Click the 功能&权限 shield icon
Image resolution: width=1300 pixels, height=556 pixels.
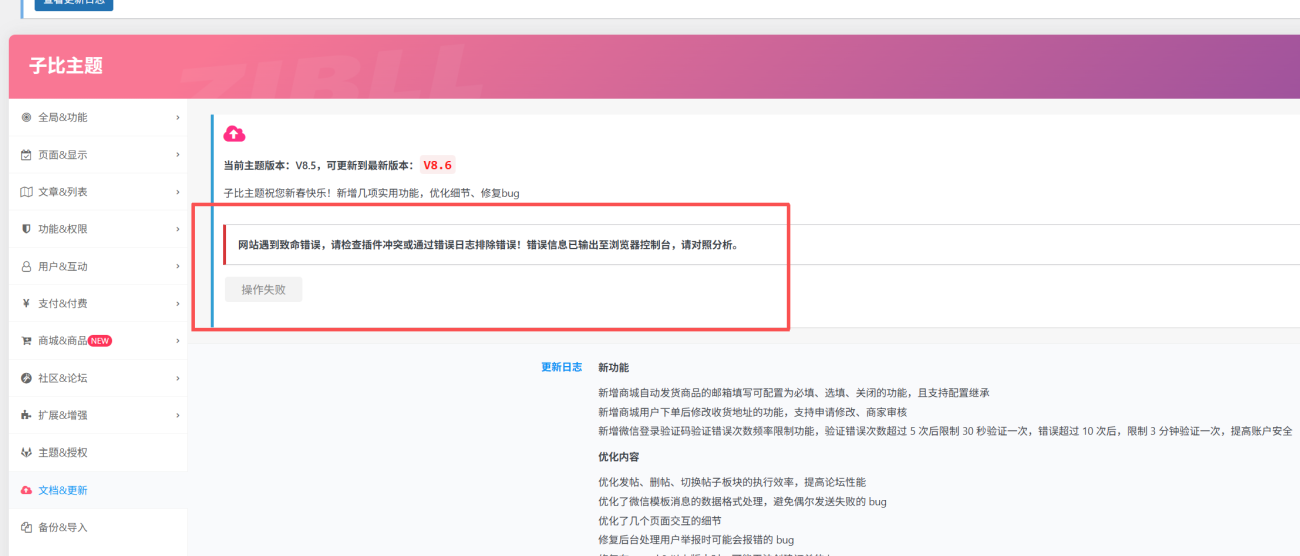pyautogui.click(x=27, y=229)
